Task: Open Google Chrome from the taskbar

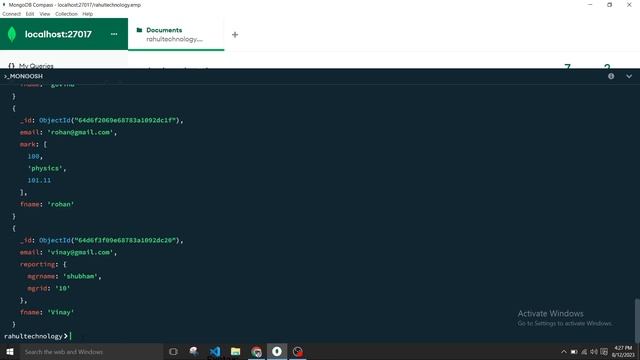Action: click(256, 351)
